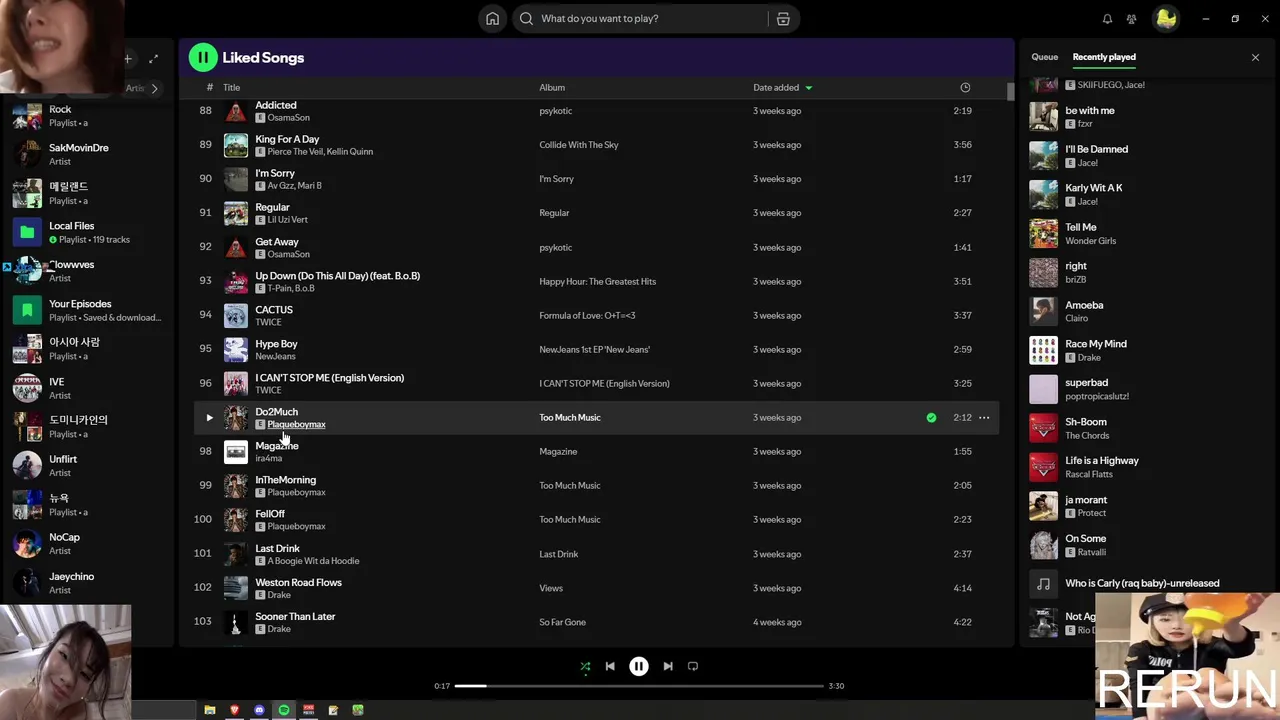The image size is (1280, 720).
Task: Seek along the song progress bar
Action: pyautogui.click(x=640, y=686)
